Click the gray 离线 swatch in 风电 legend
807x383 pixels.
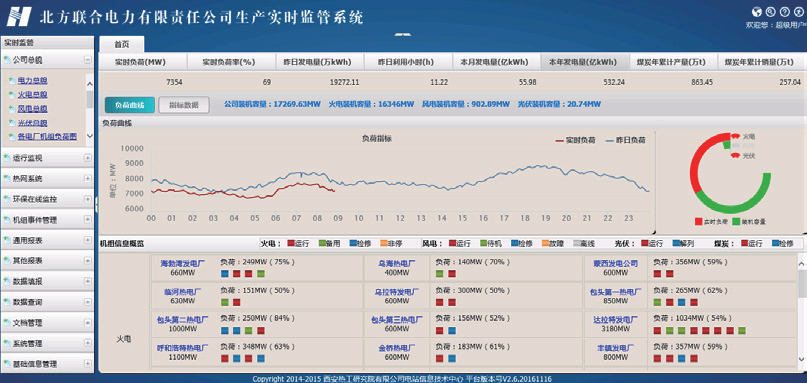tap(577, 243)
